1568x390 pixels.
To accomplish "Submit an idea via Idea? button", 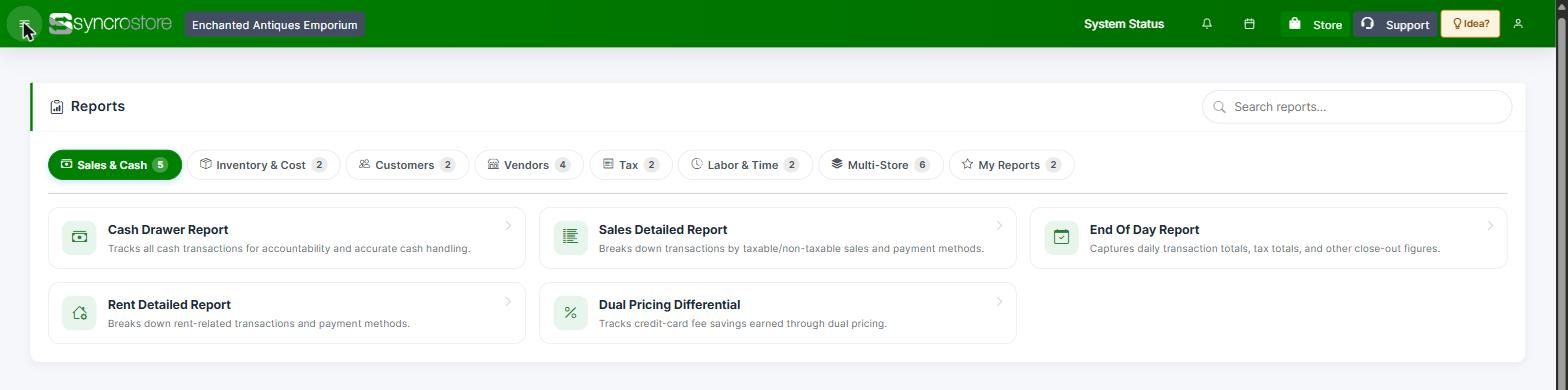I will (x=1470, y=24).
